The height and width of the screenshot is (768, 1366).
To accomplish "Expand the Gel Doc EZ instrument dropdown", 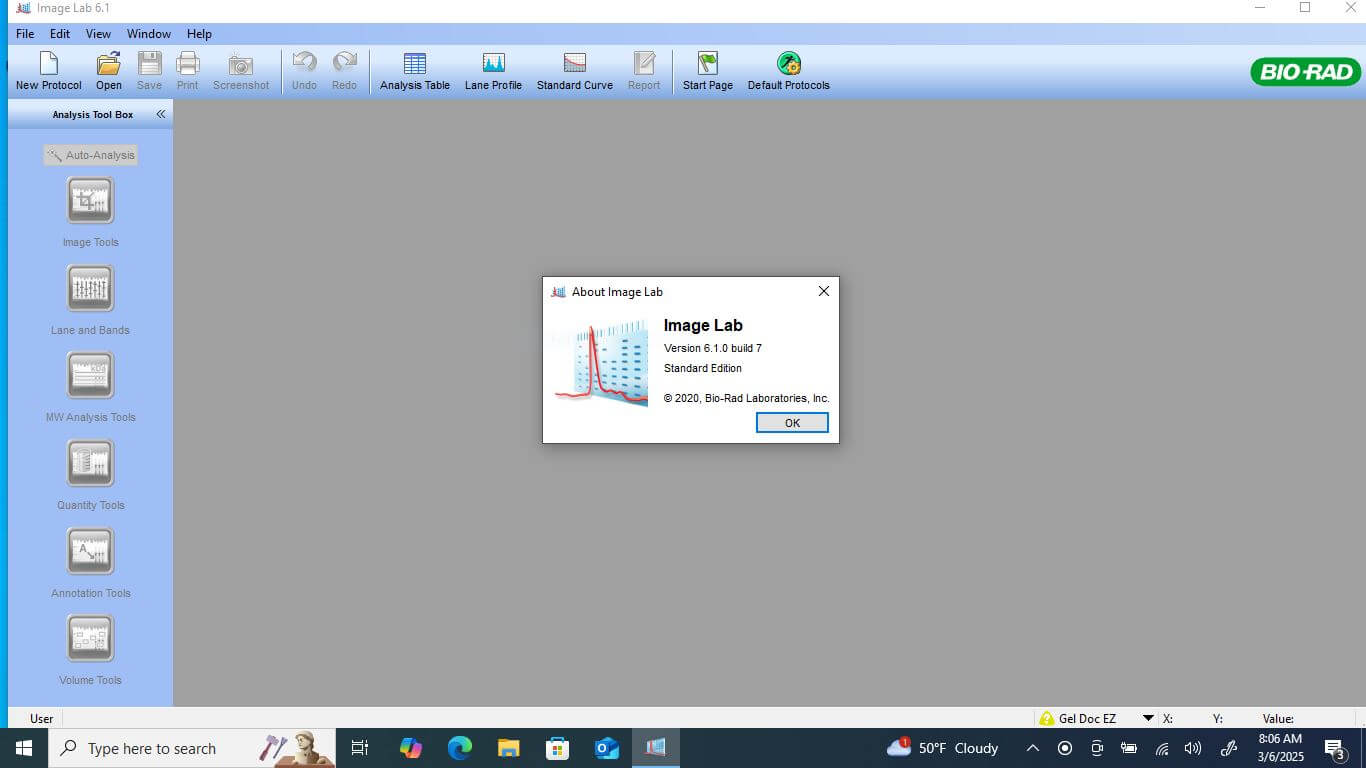I will click(1148, 718).
